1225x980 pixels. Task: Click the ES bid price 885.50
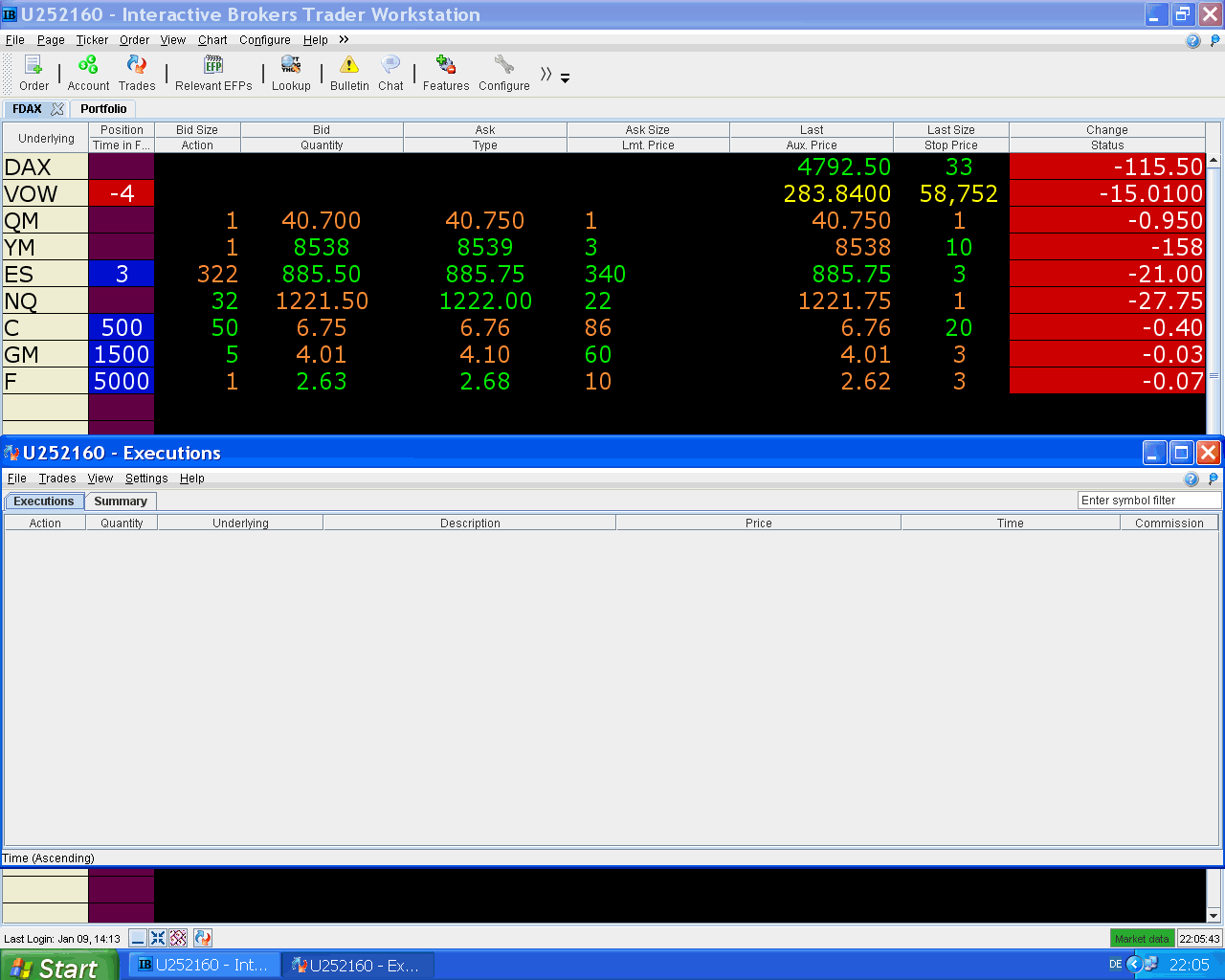pyautogui.click(x=322, y=274)
